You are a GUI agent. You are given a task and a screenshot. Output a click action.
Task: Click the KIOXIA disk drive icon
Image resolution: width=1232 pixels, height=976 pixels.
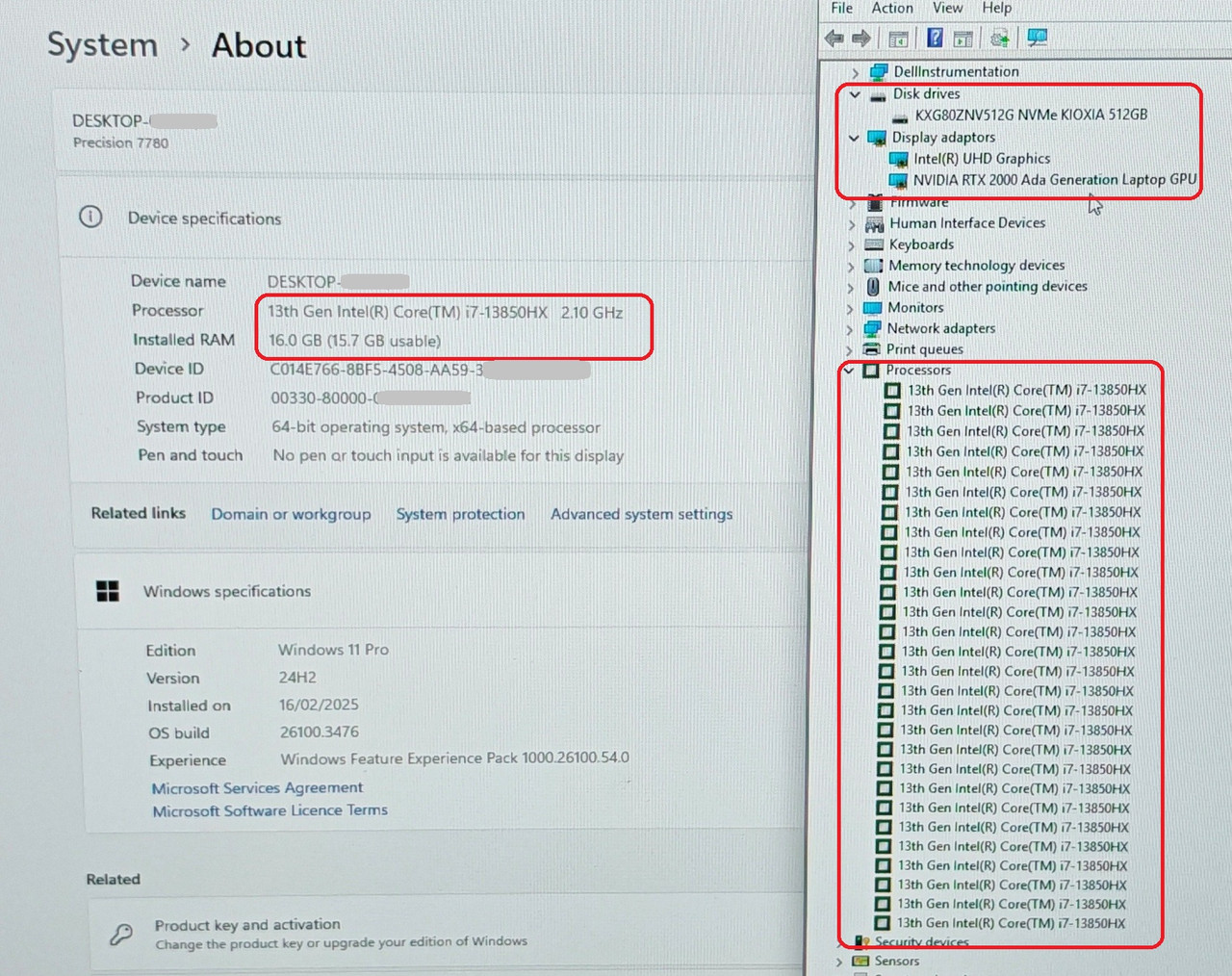click(900, 116)
